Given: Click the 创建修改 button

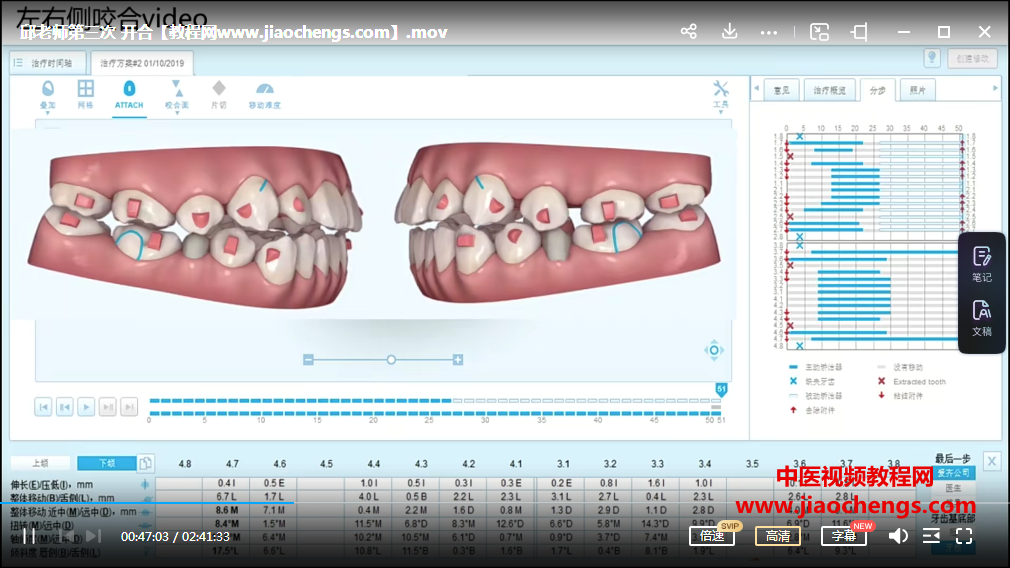Looking at the screenshot, I should 972,59.
